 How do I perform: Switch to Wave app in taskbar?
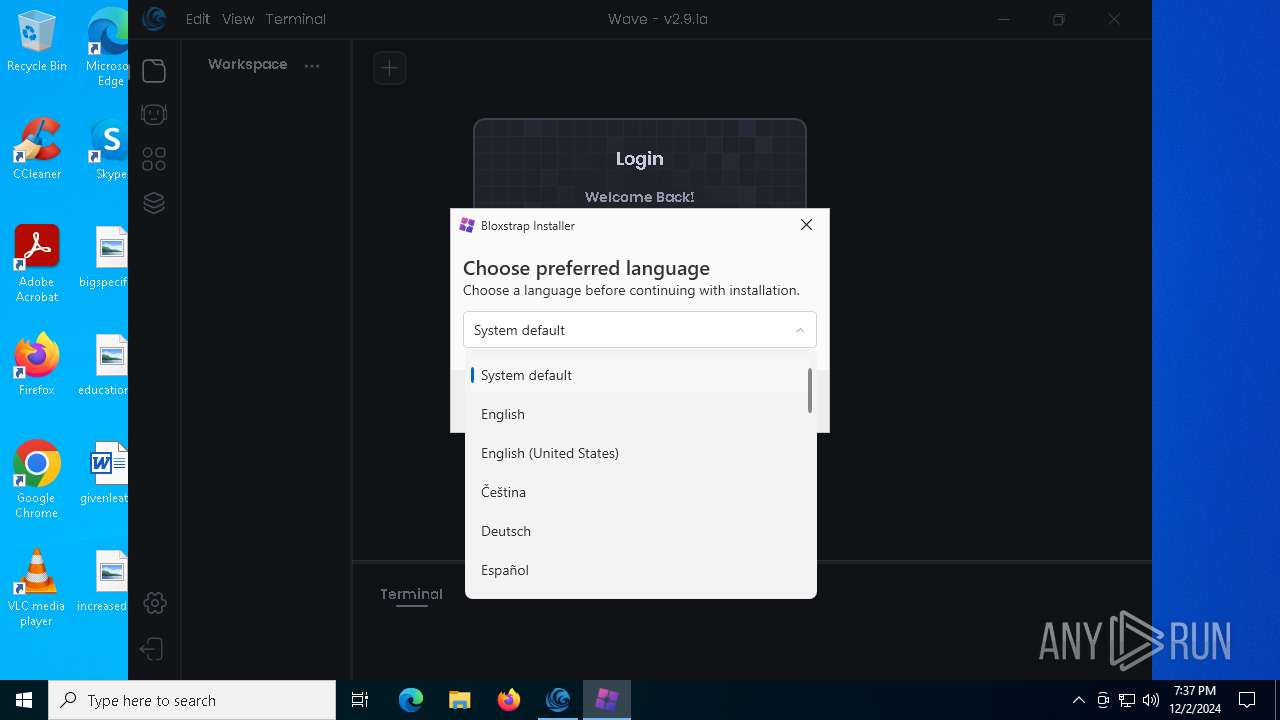tap(558, 700)
